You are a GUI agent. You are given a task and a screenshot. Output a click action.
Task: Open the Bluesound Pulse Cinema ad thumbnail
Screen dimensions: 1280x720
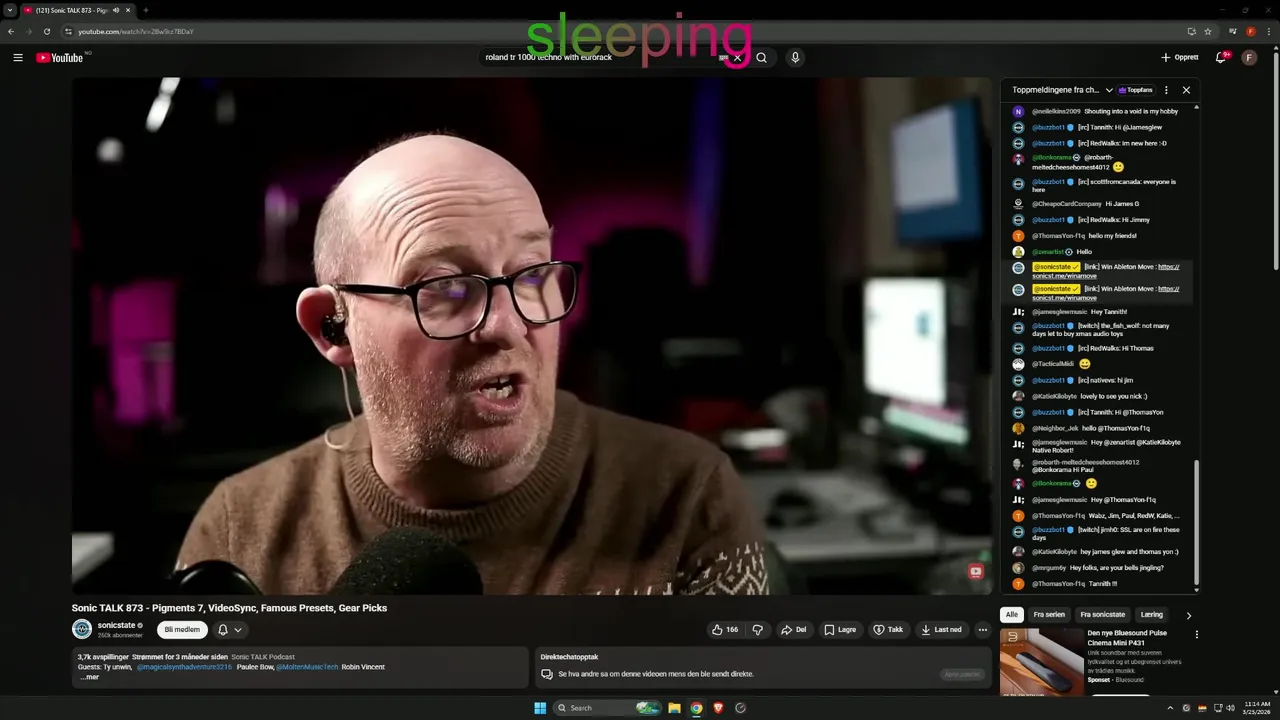tap(1042, 662)
